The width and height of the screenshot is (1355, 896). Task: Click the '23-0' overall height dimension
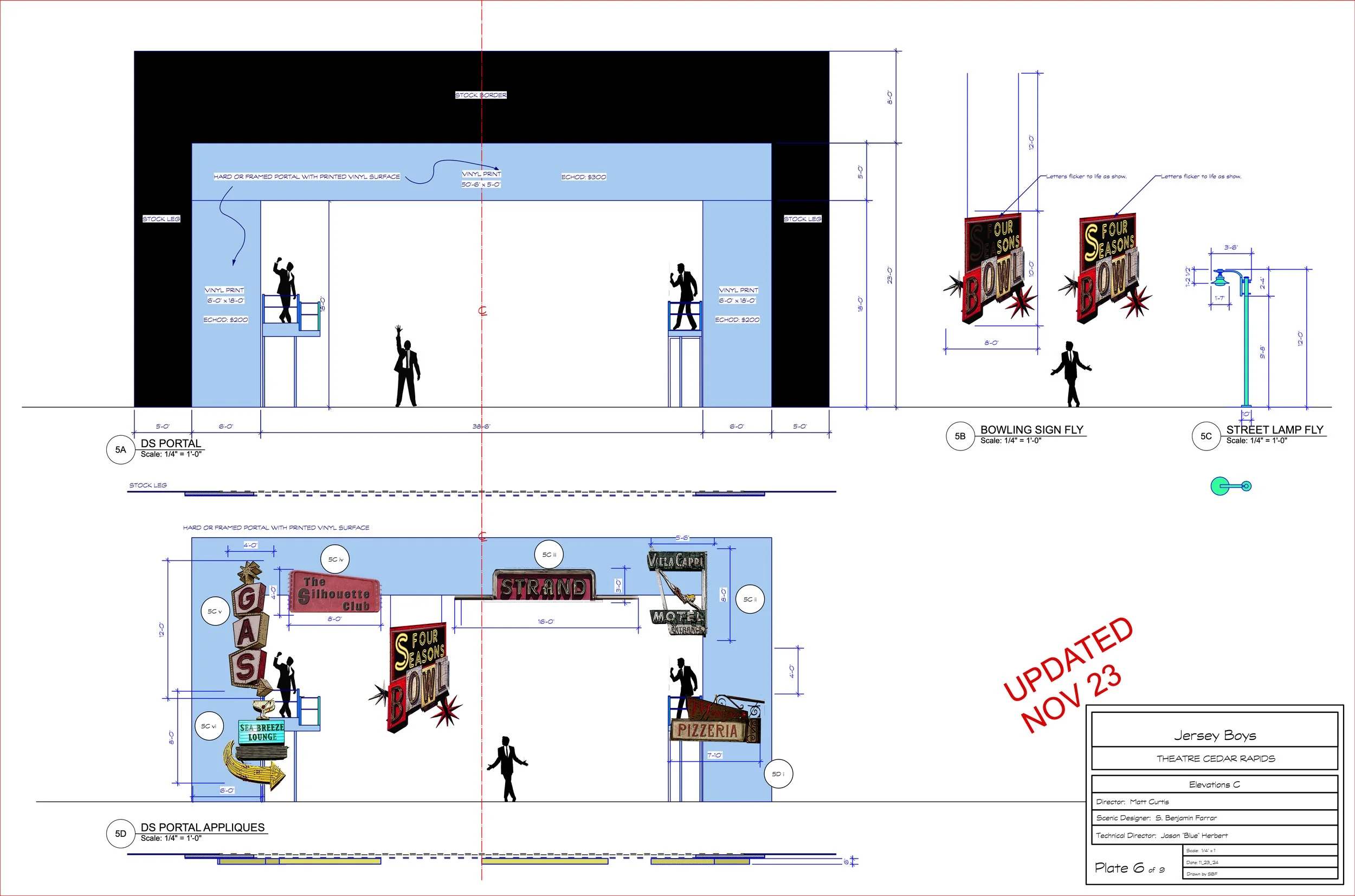pyautogui.click(x=890, y=275)
